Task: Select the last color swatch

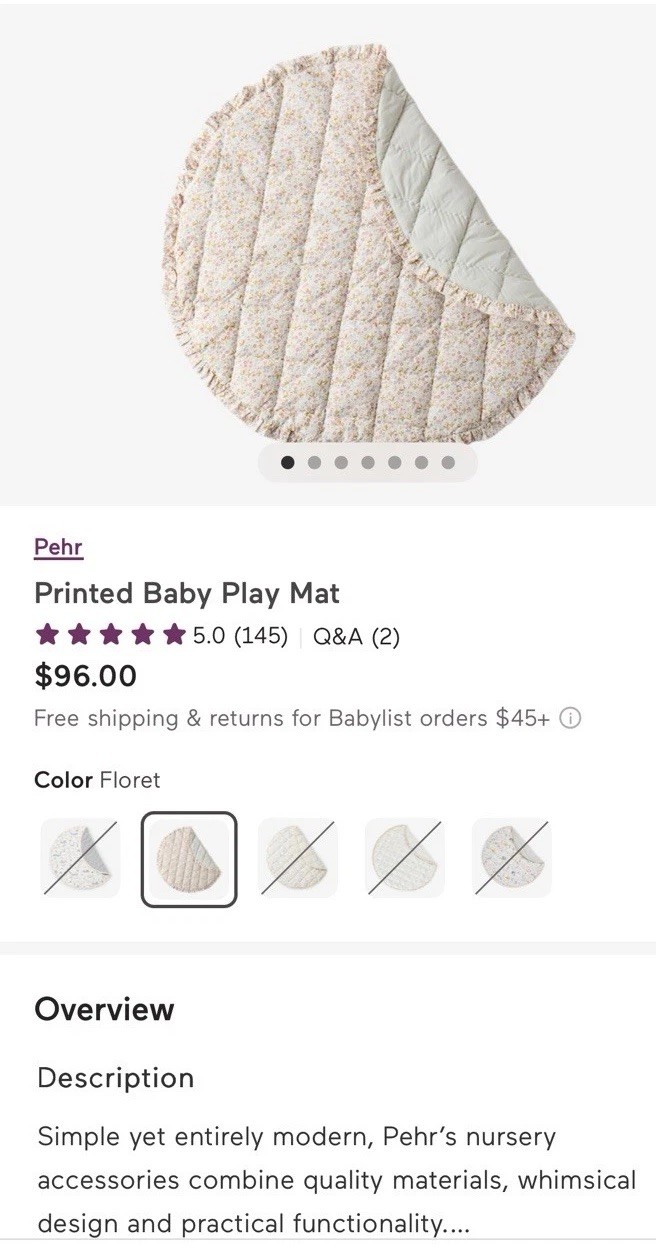Action: click(x=511, y=855)
